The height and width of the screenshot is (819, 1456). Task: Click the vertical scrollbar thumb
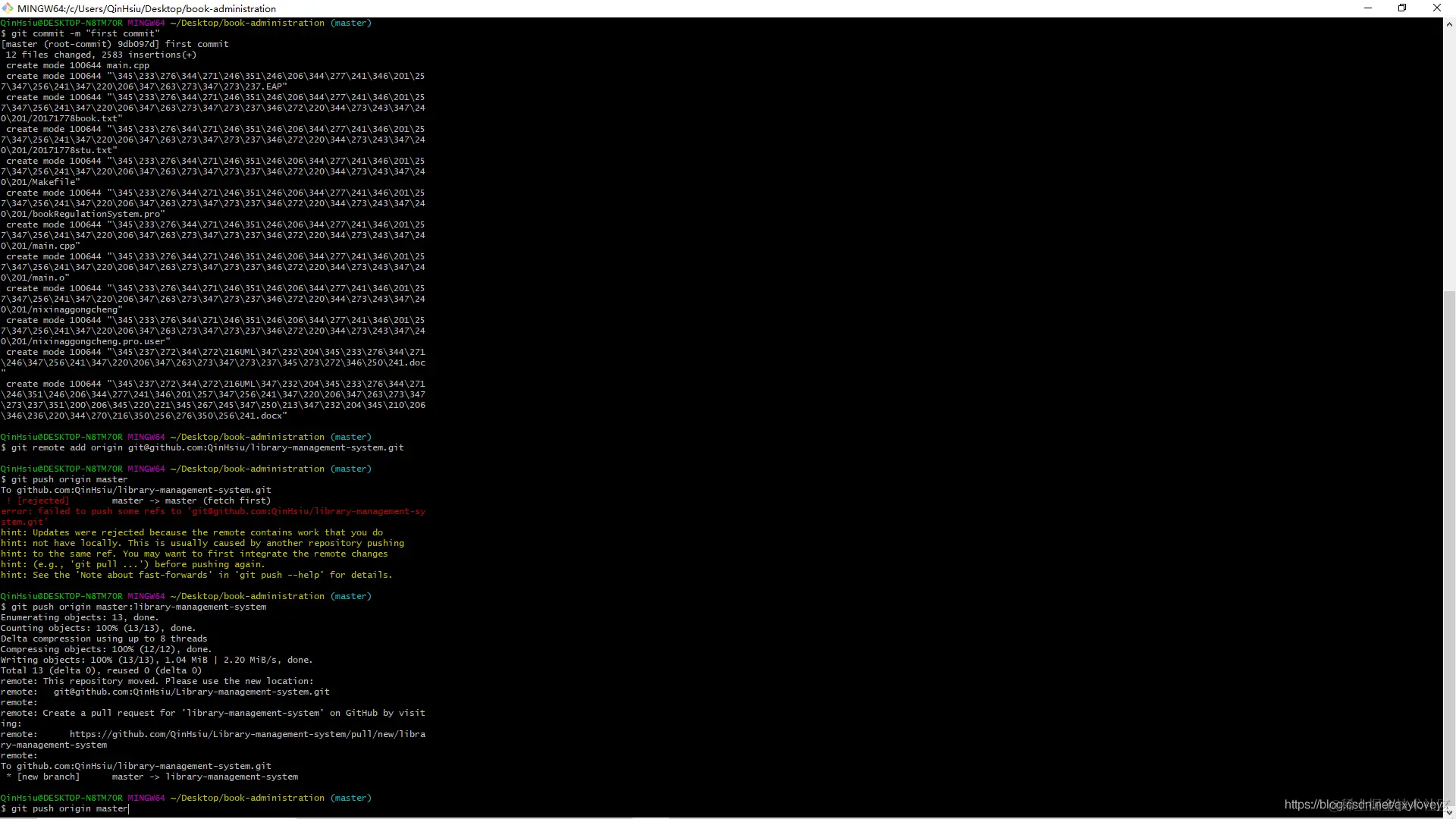point(1449,546)
